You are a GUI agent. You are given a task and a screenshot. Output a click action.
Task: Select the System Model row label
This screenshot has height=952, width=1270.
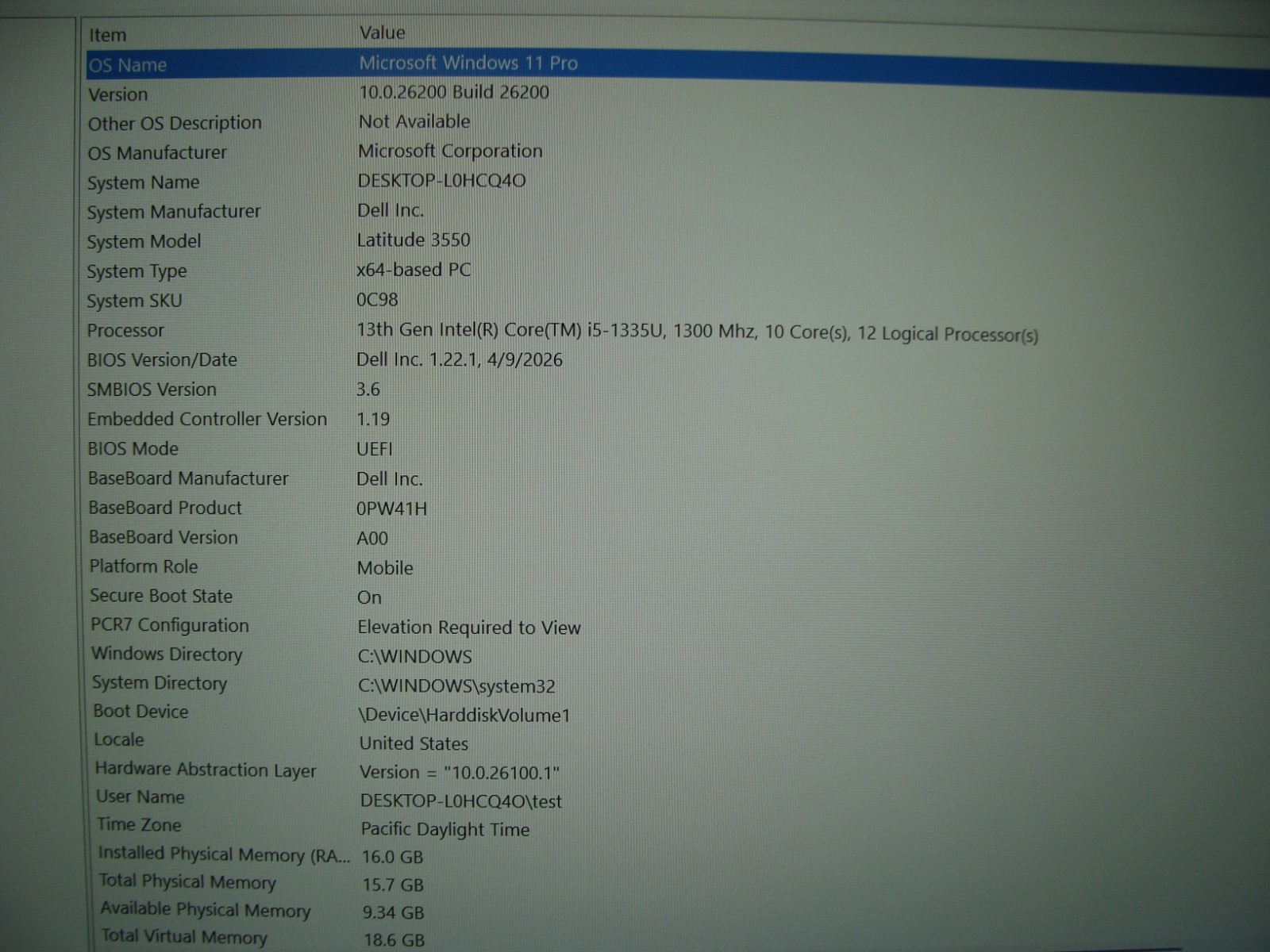pyautogui.click(x=144, y=241)
